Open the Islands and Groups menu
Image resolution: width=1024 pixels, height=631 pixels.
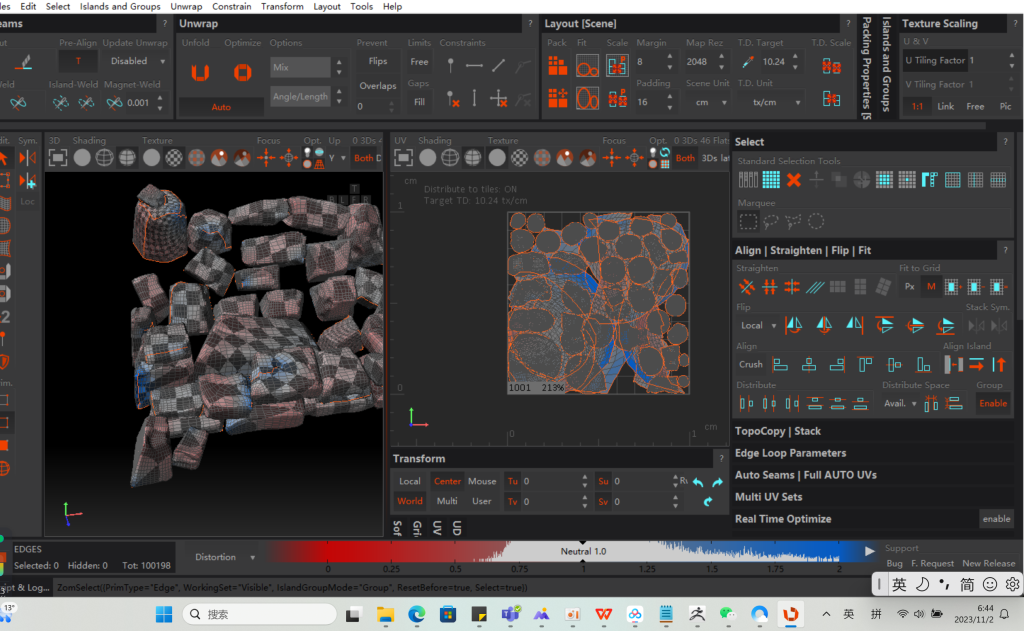[120, 6]
